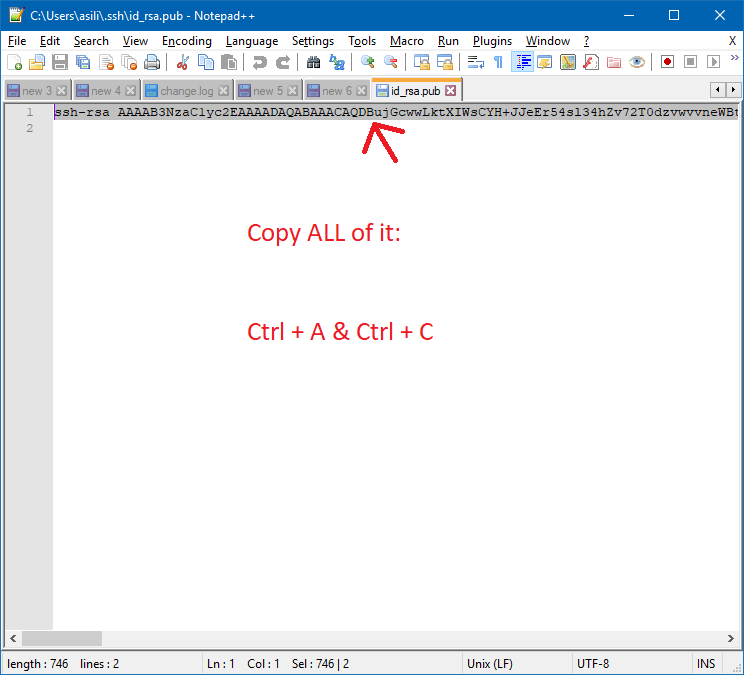The width and height of the screenshot is (744, 675).
Task: Expand the toolbar overflow chevron
Action: tap(735, 58)
